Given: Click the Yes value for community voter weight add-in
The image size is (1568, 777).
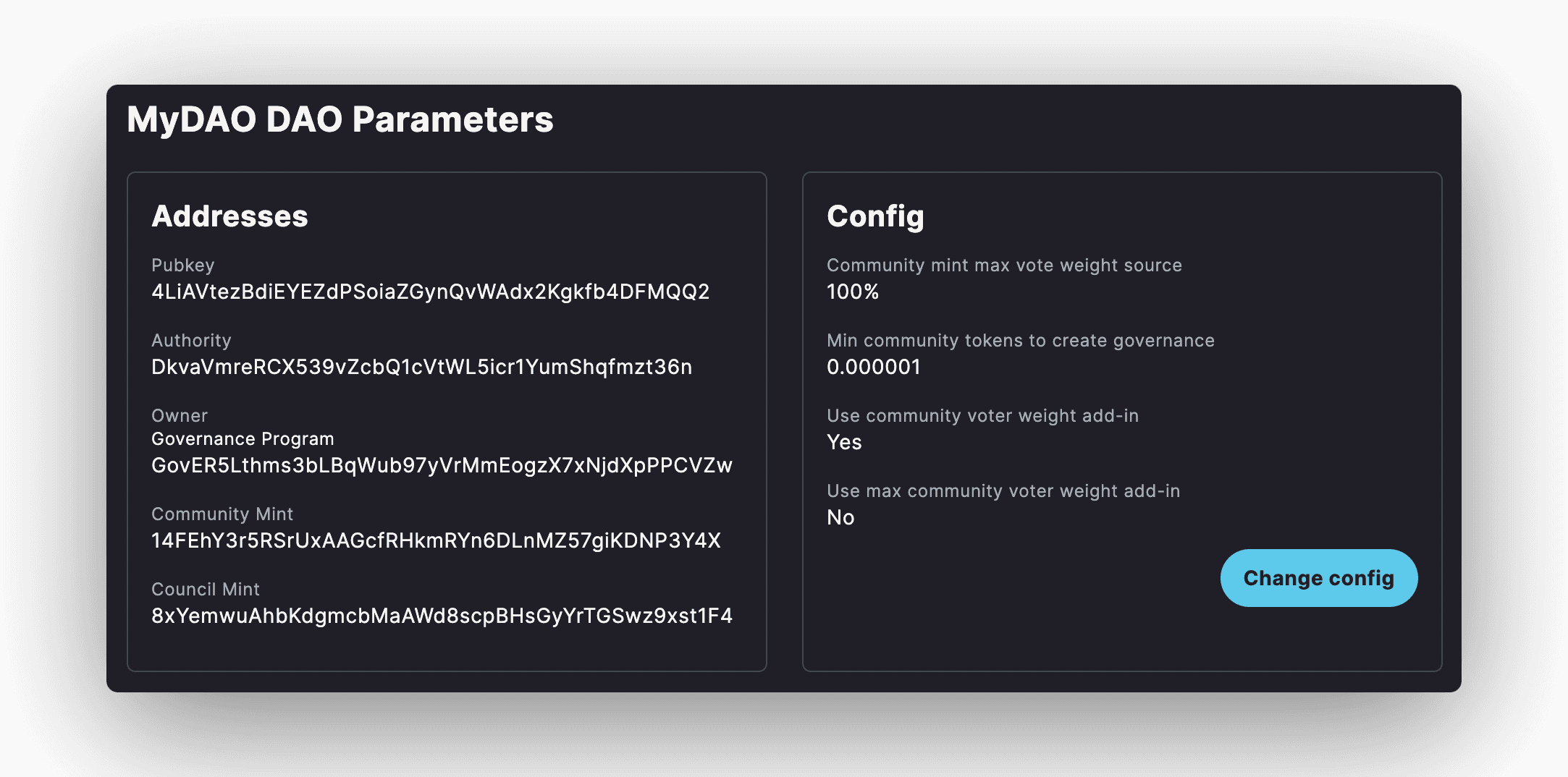Looking at the screenshot, I should click(844, 442).
